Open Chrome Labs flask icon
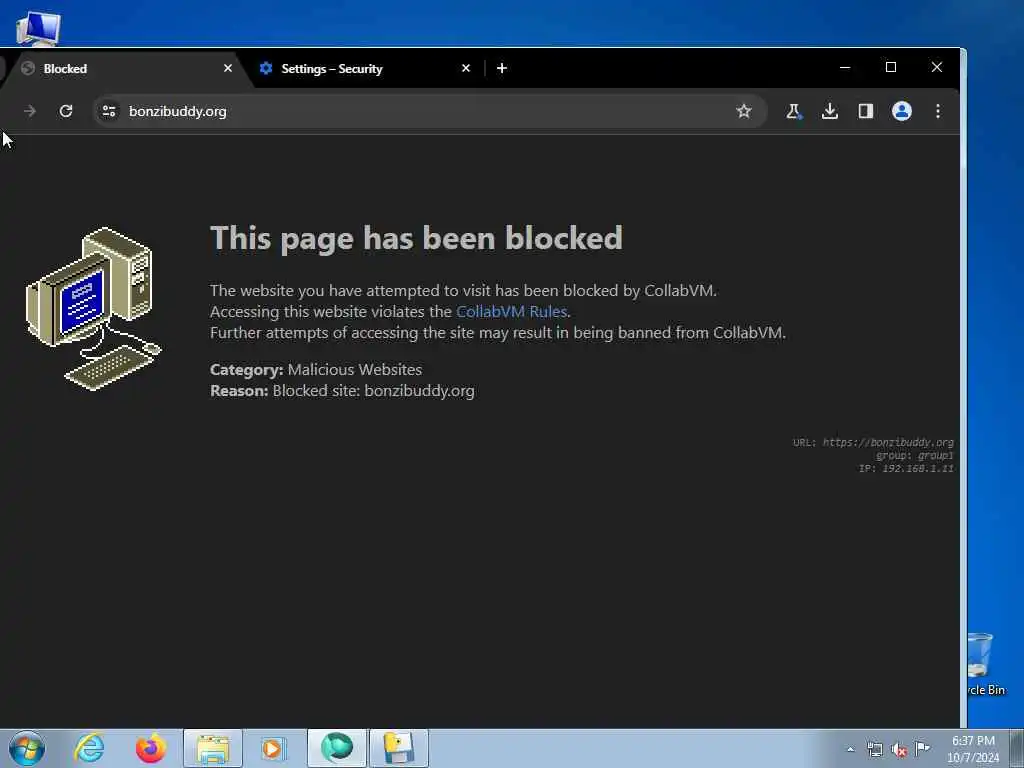Screen dimensions: 1024x768 pos(793,111)
